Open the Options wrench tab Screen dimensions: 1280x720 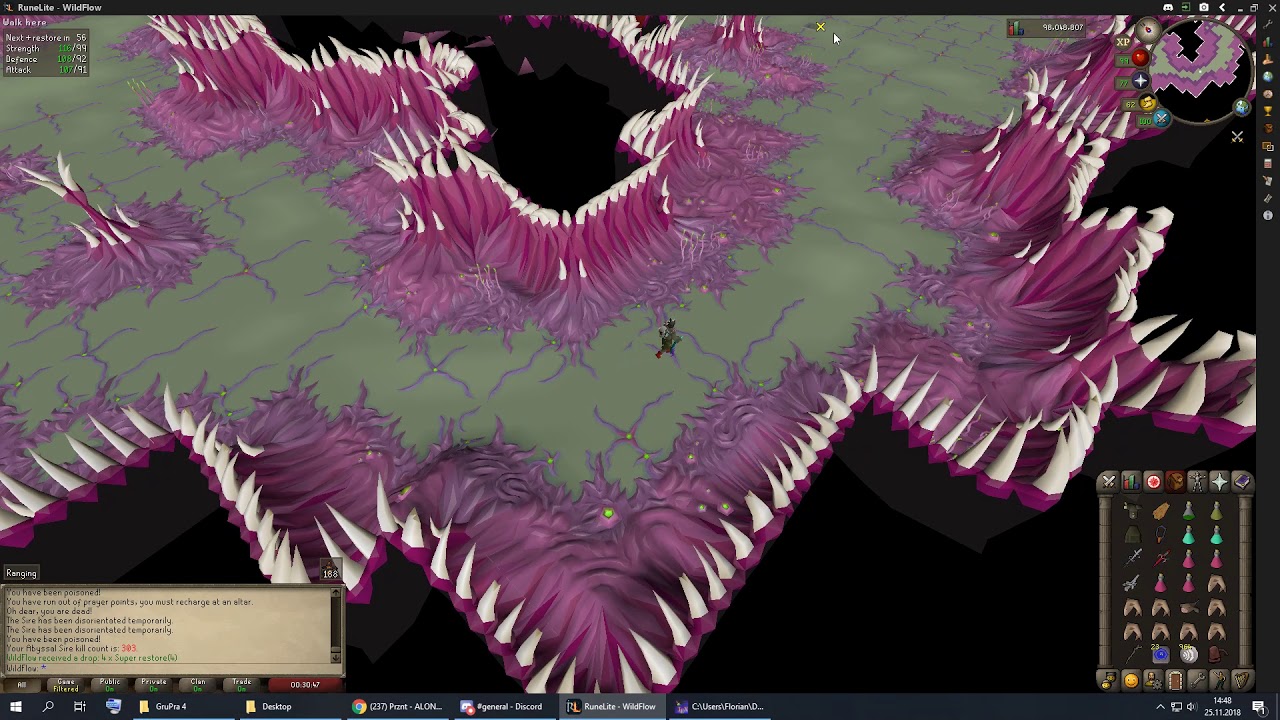click(x=1198, y=680)
